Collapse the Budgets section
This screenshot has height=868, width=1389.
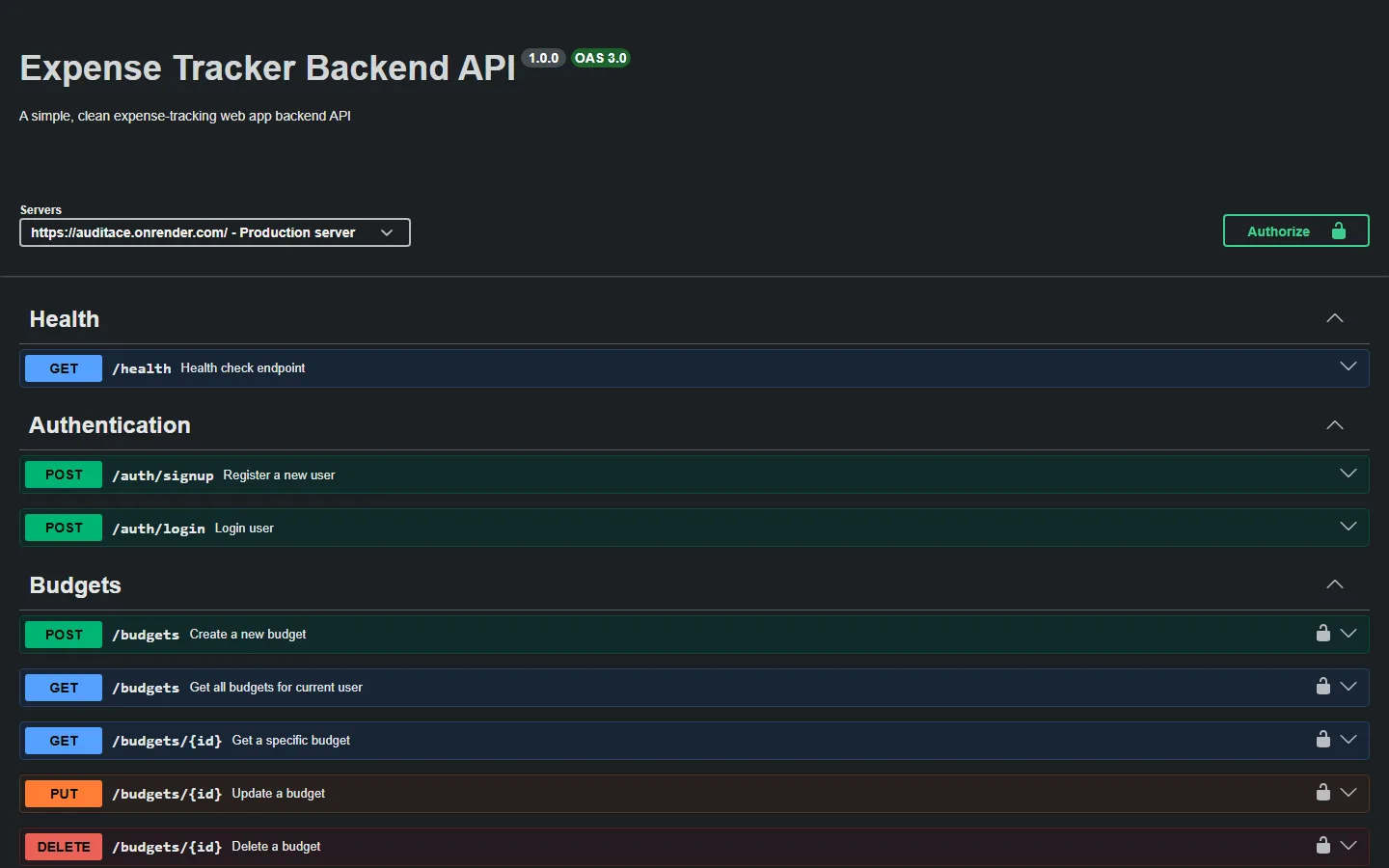click(1335, 584)
